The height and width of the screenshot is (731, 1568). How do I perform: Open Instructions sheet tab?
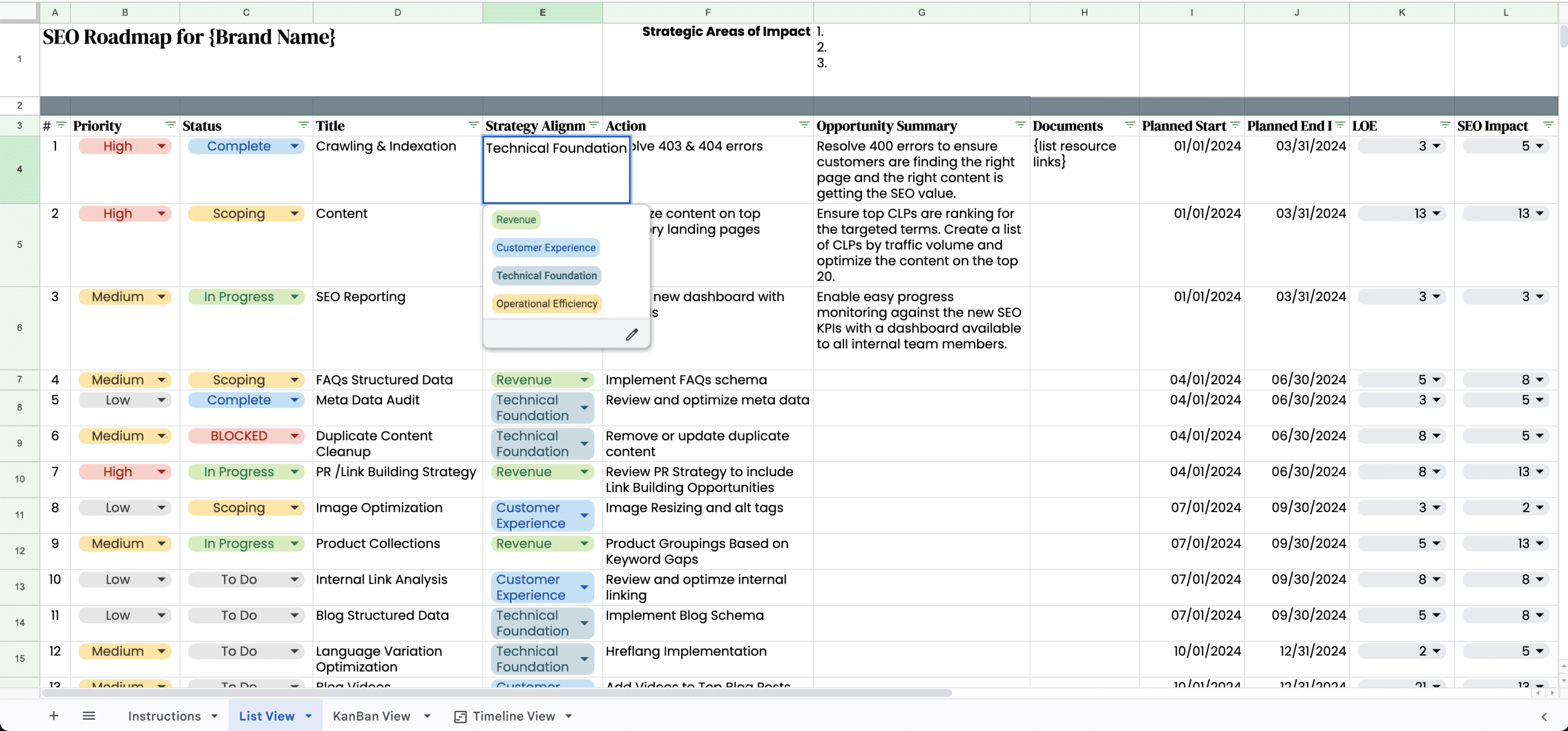164,716
